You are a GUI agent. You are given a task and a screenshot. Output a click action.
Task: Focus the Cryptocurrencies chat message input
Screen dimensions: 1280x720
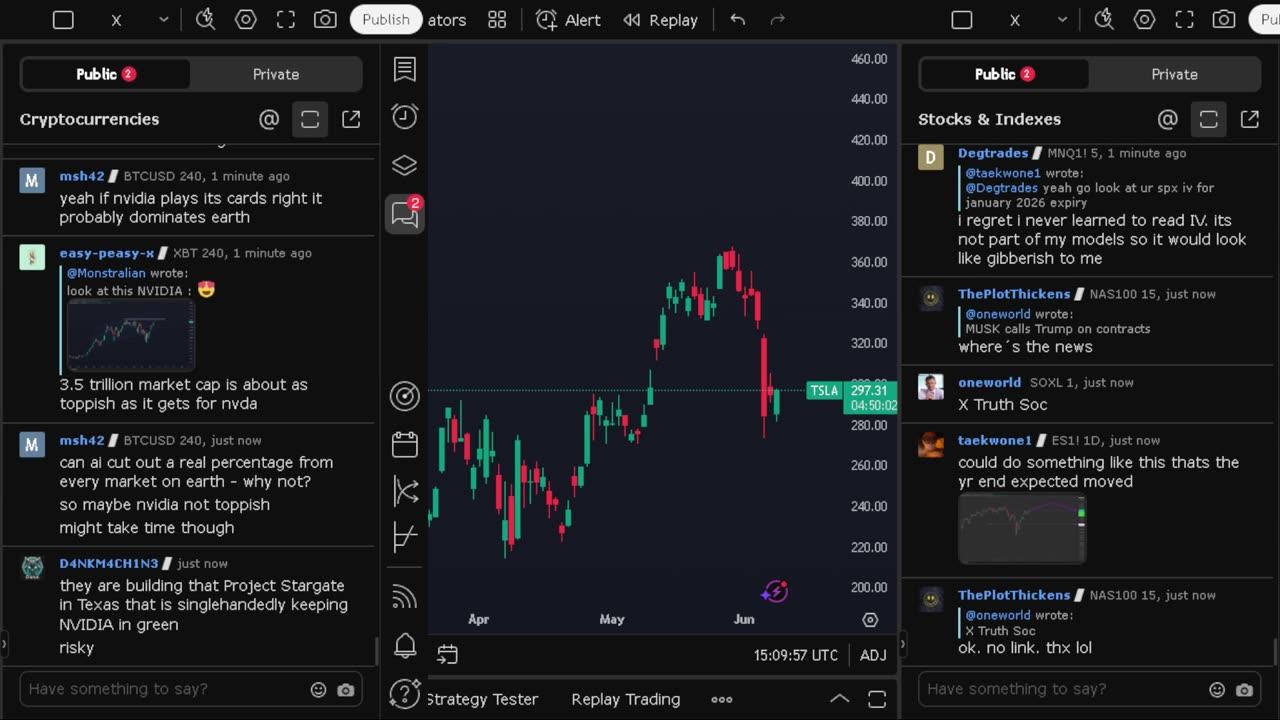click(165, 689)
